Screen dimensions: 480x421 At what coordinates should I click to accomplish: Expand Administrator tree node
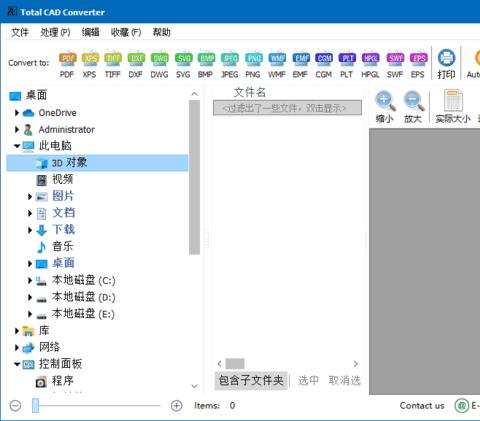[17, 129]
